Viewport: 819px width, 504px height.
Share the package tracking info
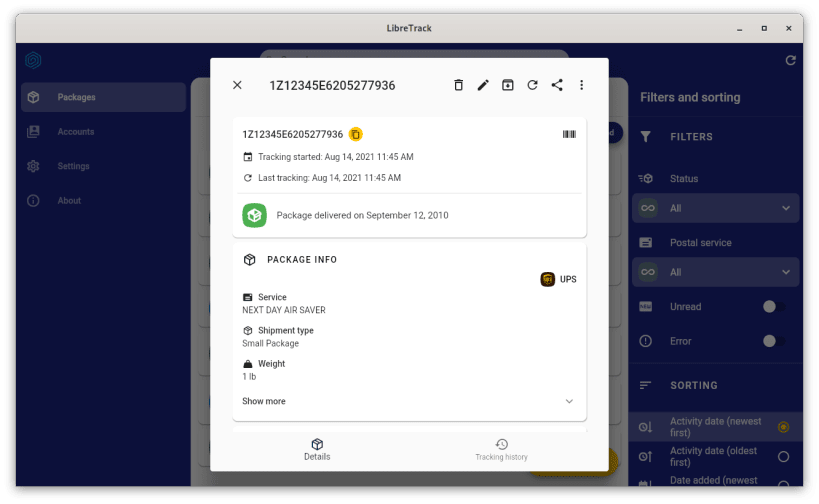(557, 85)
